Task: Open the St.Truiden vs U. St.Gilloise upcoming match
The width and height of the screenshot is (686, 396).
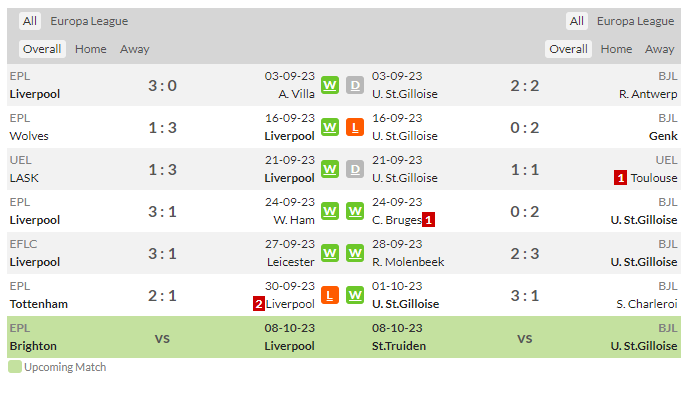Action: coord(525,337)
